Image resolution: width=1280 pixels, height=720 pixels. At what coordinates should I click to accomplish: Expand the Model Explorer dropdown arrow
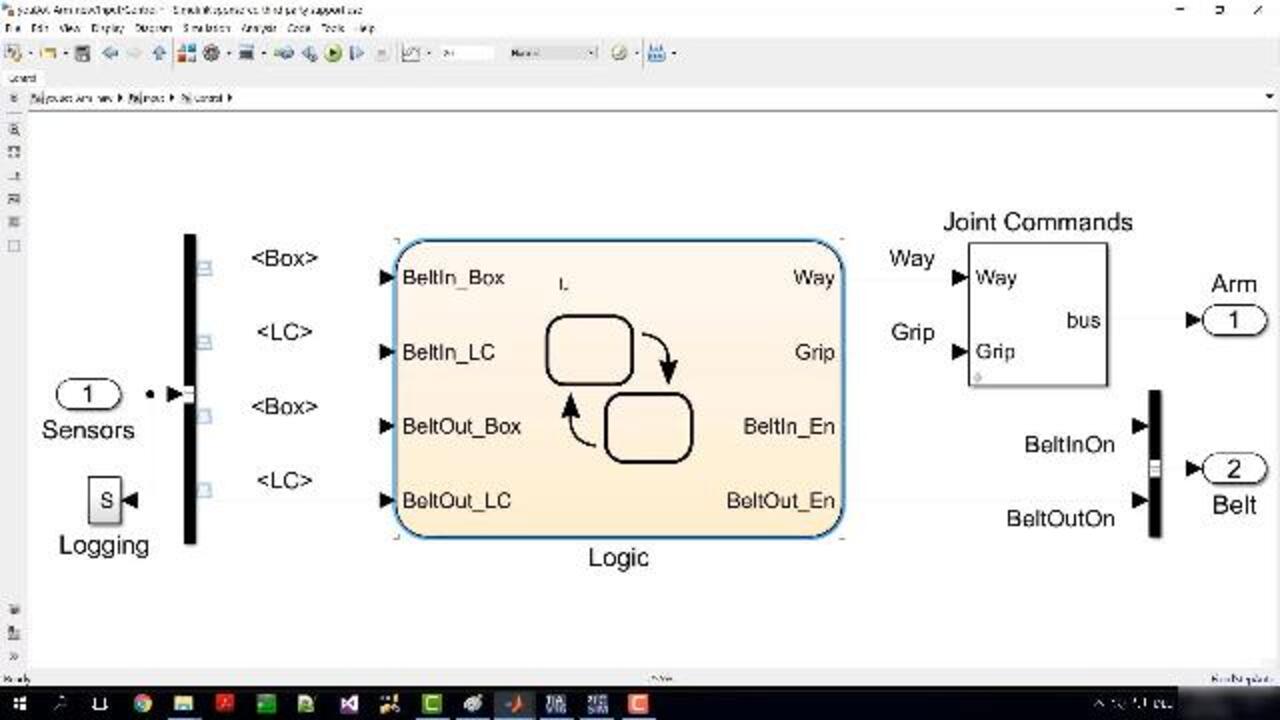pos(263,53)
